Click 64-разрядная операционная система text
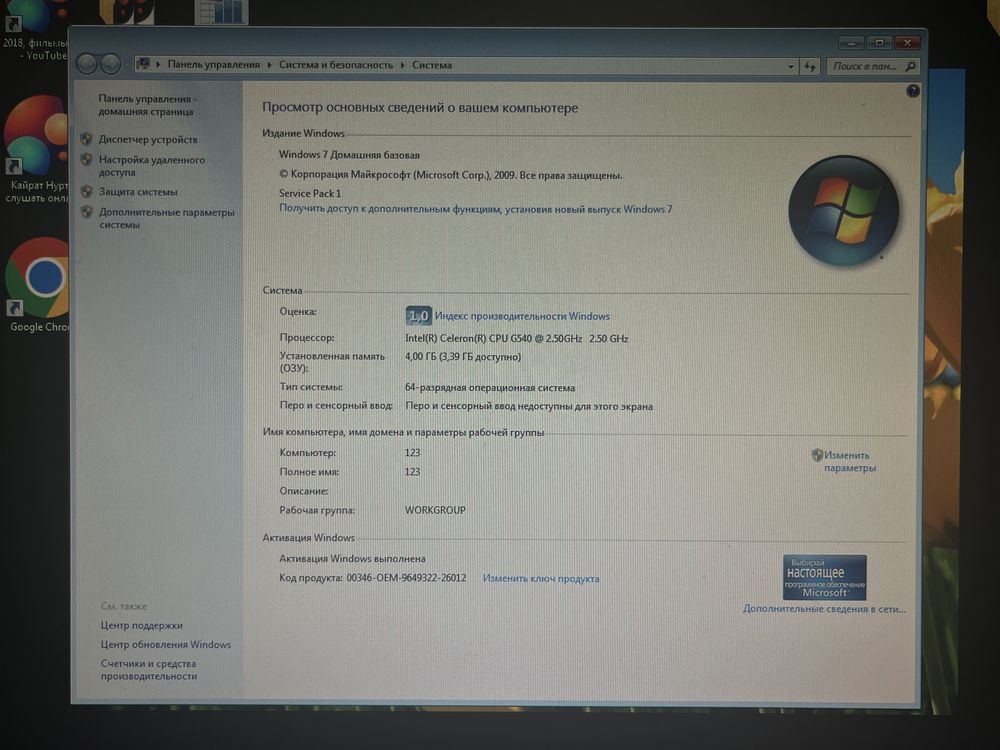1000x750 pixels. point(490,388)
